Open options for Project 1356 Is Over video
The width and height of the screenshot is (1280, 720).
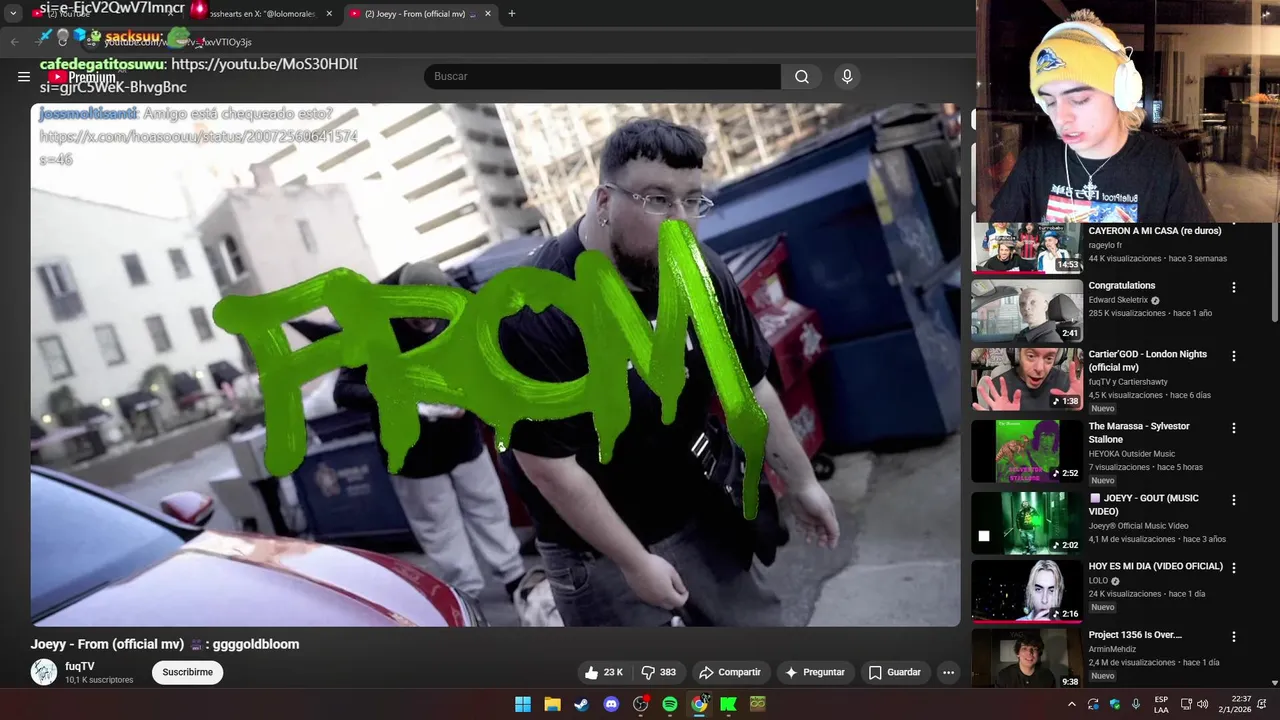[x=1233, y=636]
